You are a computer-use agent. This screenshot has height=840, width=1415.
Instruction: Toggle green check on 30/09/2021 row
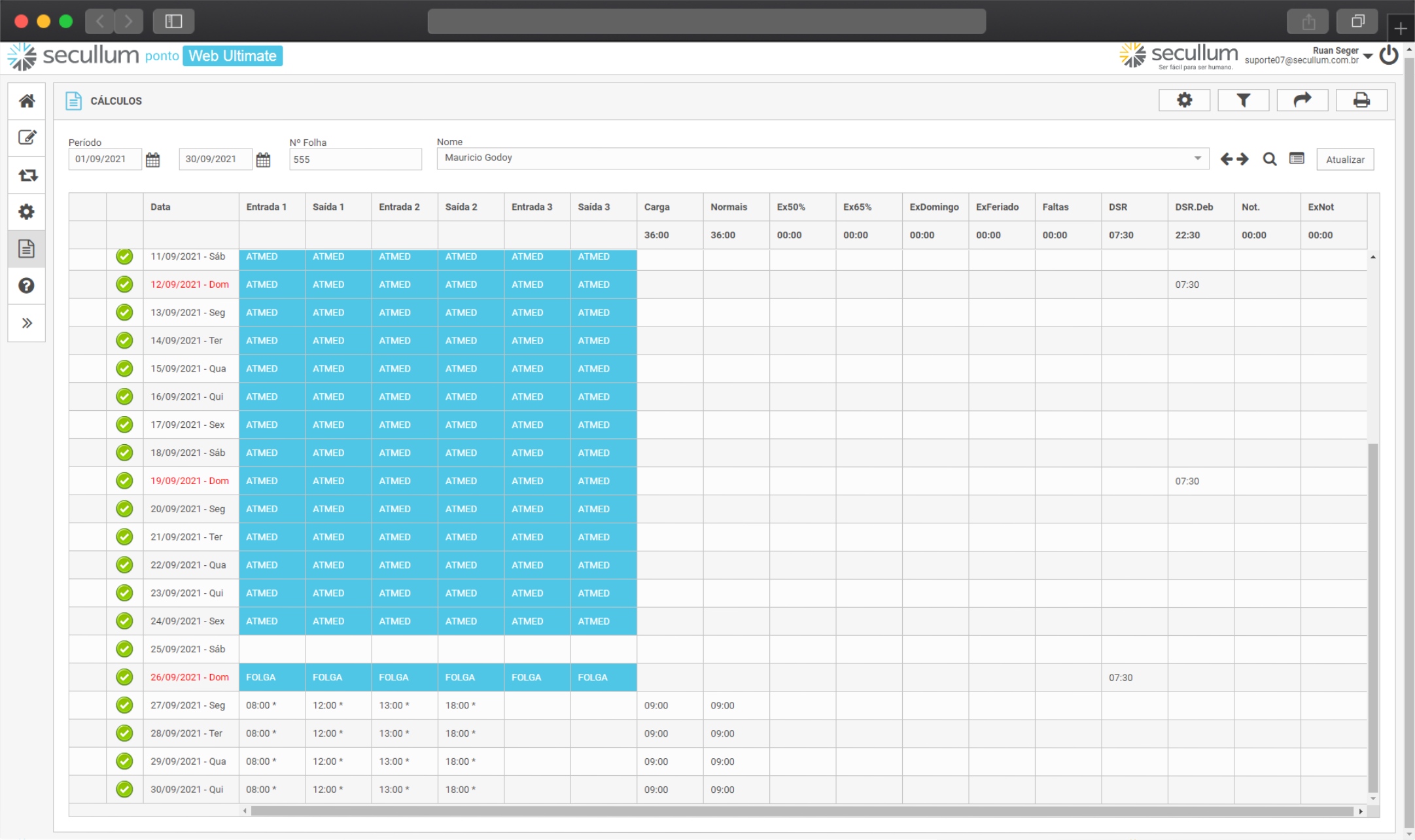124,790
